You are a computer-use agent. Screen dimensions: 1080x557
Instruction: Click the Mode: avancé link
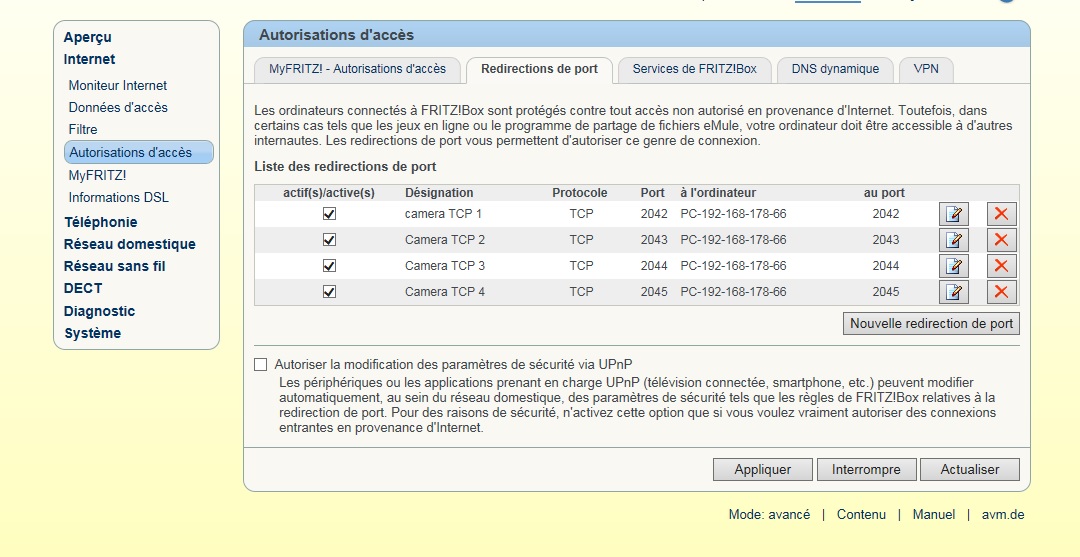pyautogui.click(x=769, y=514)
